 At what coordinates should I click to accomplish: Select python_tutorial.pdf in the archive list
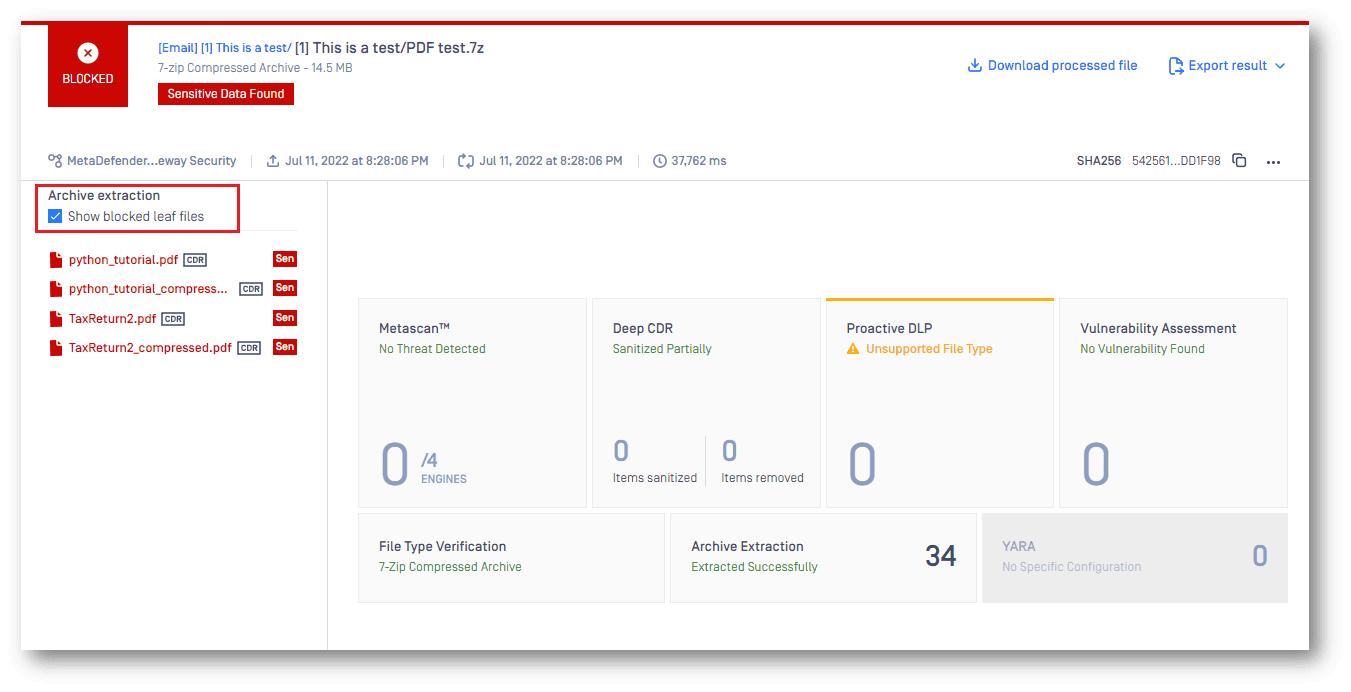123,260
